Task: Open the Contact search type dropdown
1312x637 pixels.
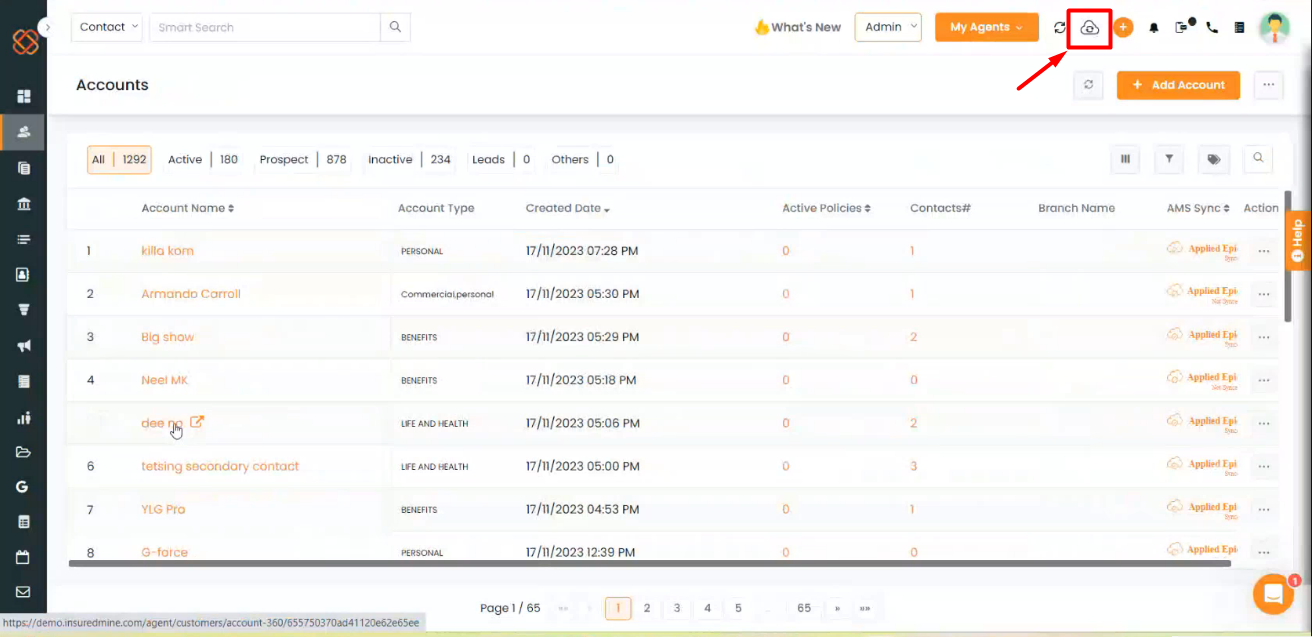Action: tap(106, 27)
